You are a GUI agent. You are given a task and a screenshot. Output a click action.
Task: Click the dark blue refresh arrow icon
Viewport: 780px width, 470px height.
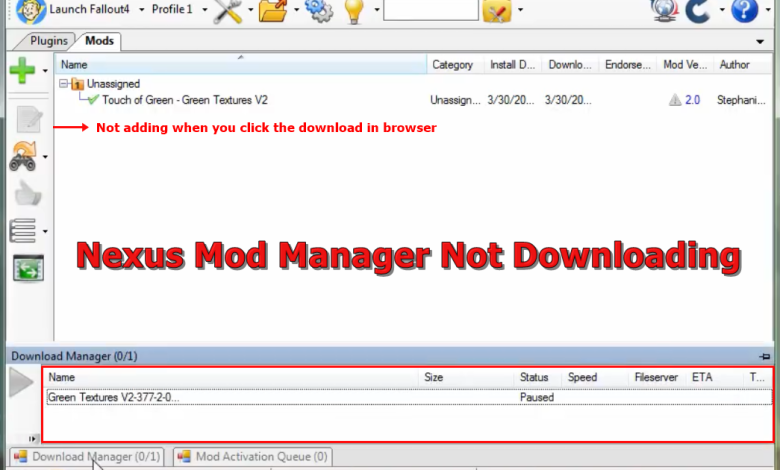[x=698, y=11]
